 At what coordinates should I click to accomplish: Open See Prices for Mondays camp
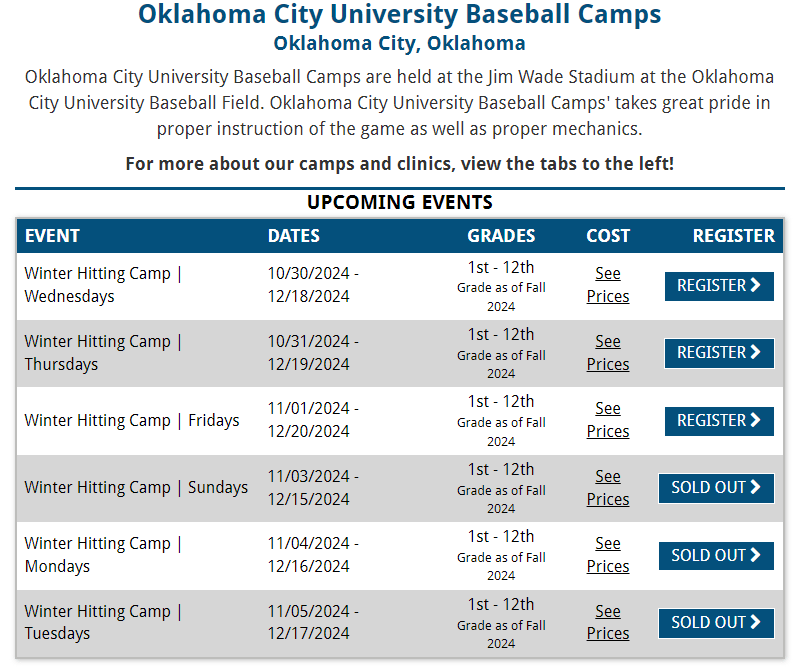(x=608, y=555)
